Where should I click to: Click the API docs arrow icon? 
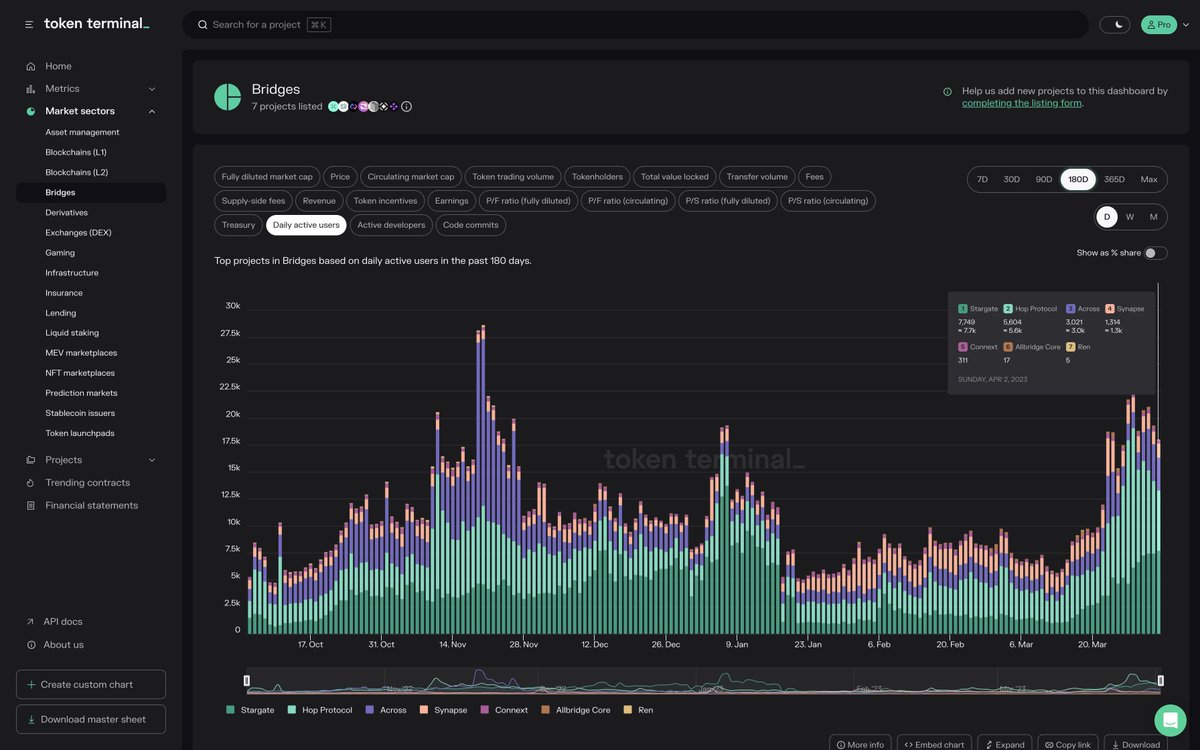coord(29,620)
